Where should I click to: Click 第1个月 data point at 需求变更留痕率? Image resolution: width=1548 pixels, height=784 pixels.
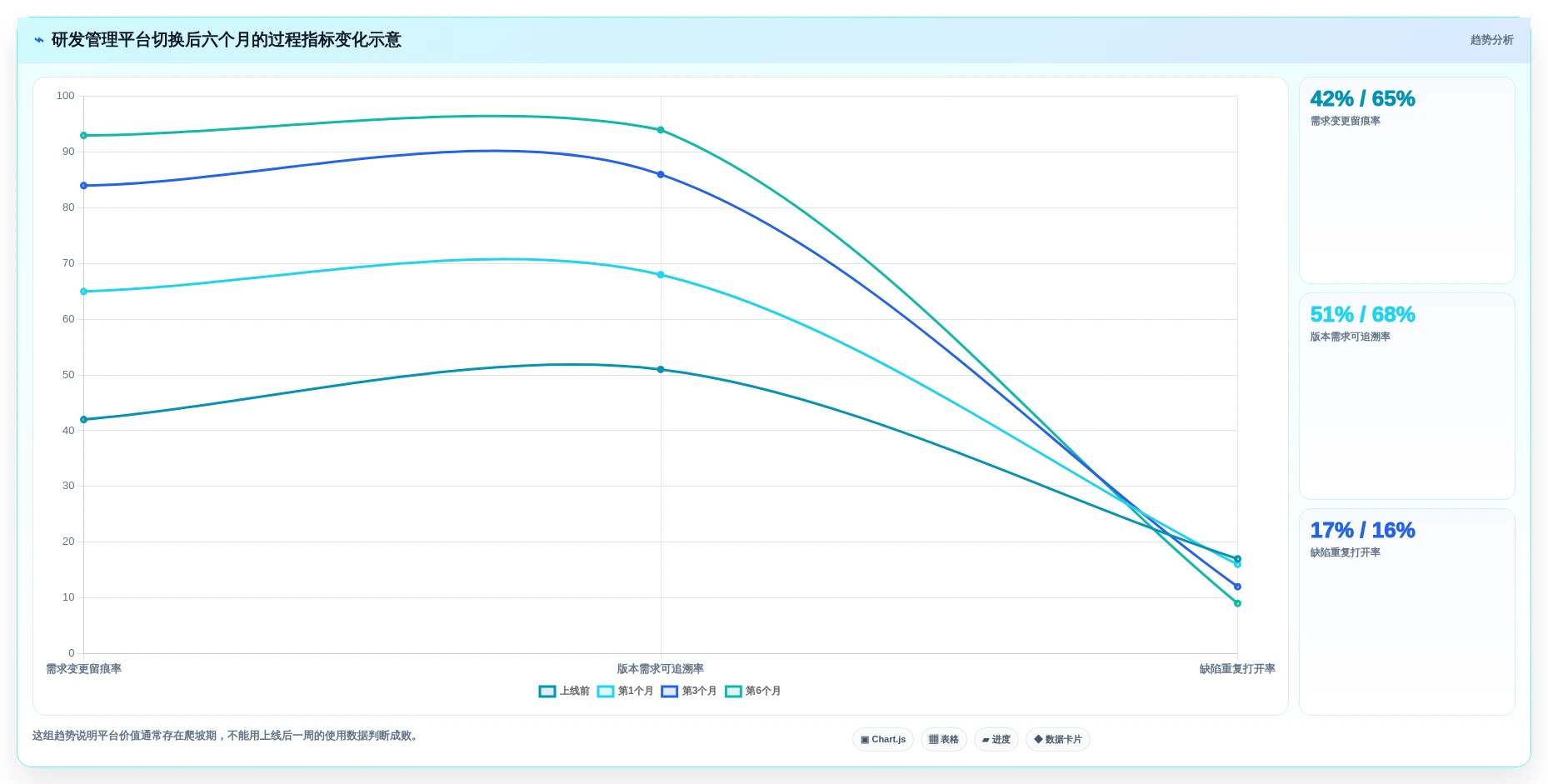[x=83, y=292]
